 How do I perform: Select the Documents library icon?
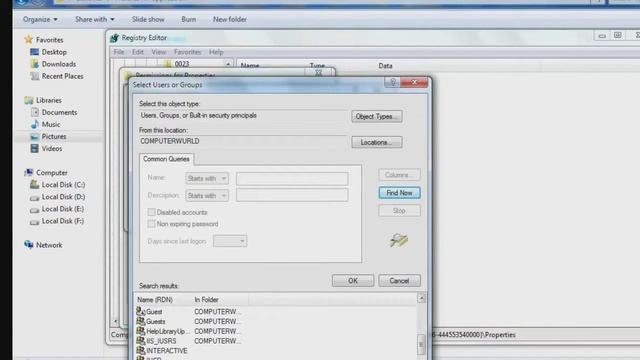point(35,112)
